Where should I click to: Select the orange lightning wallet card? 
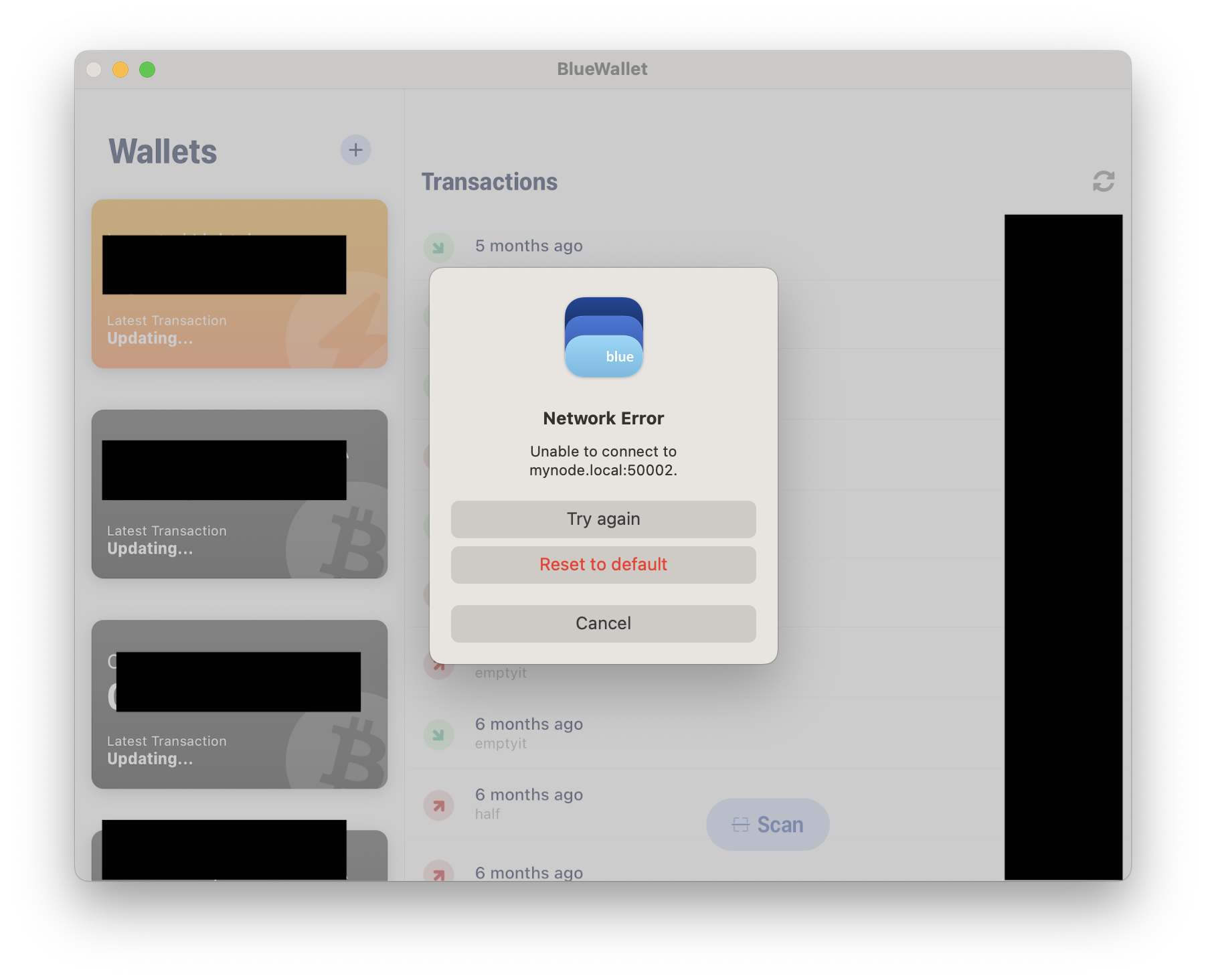239,282
